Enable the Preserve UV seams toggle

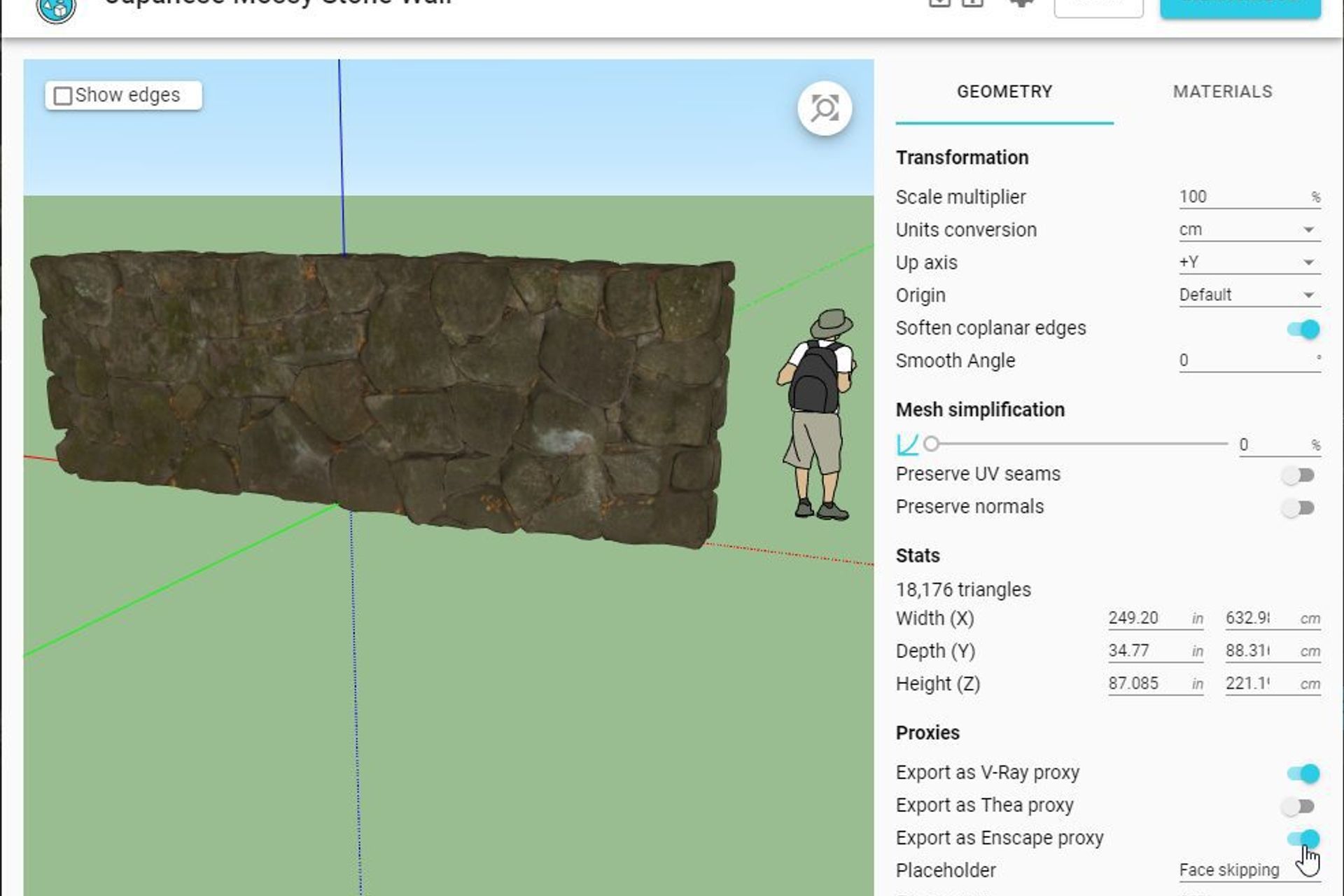(1298, 474)
